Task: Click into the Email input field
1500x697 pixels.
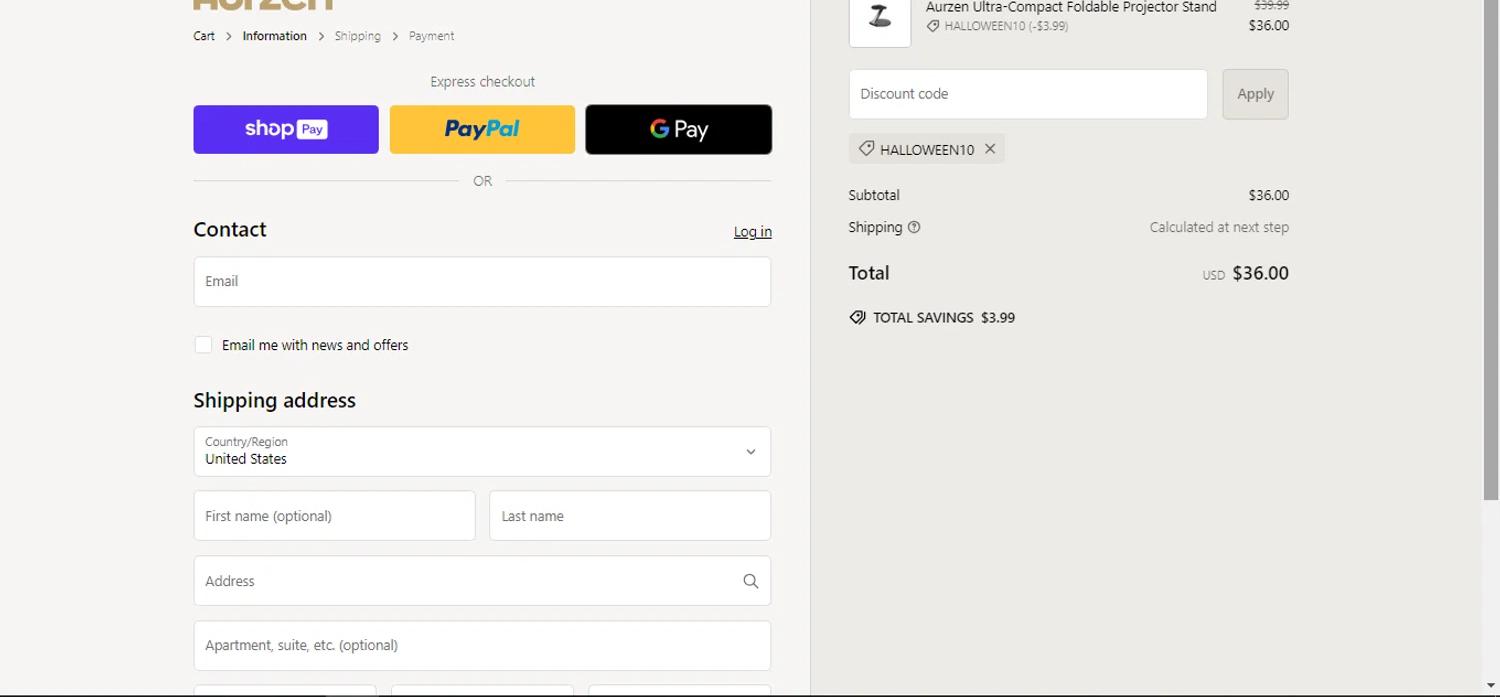Action: tap(482, 282)
